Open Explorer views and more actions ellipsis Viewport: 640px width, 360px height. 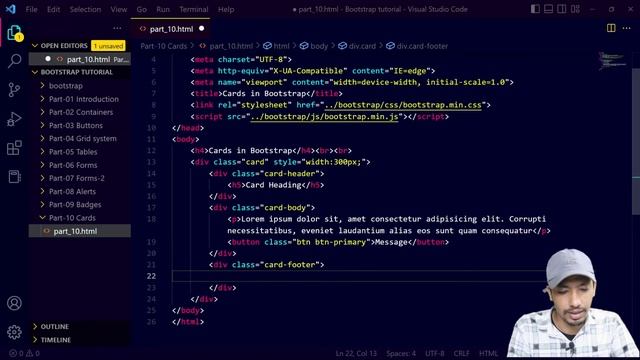click(117, 28)
